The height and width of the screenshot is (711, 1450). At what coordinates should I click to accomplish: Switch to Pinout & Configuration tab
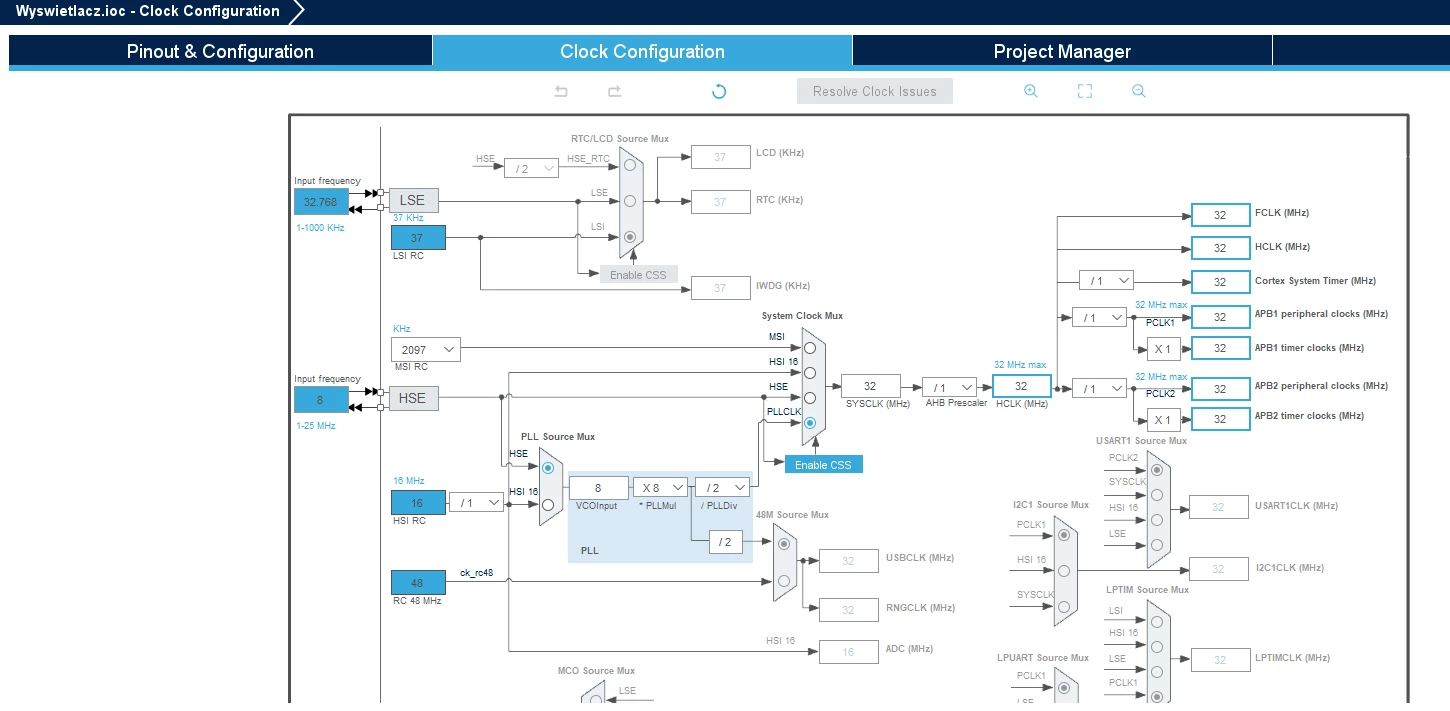point(220,51)
